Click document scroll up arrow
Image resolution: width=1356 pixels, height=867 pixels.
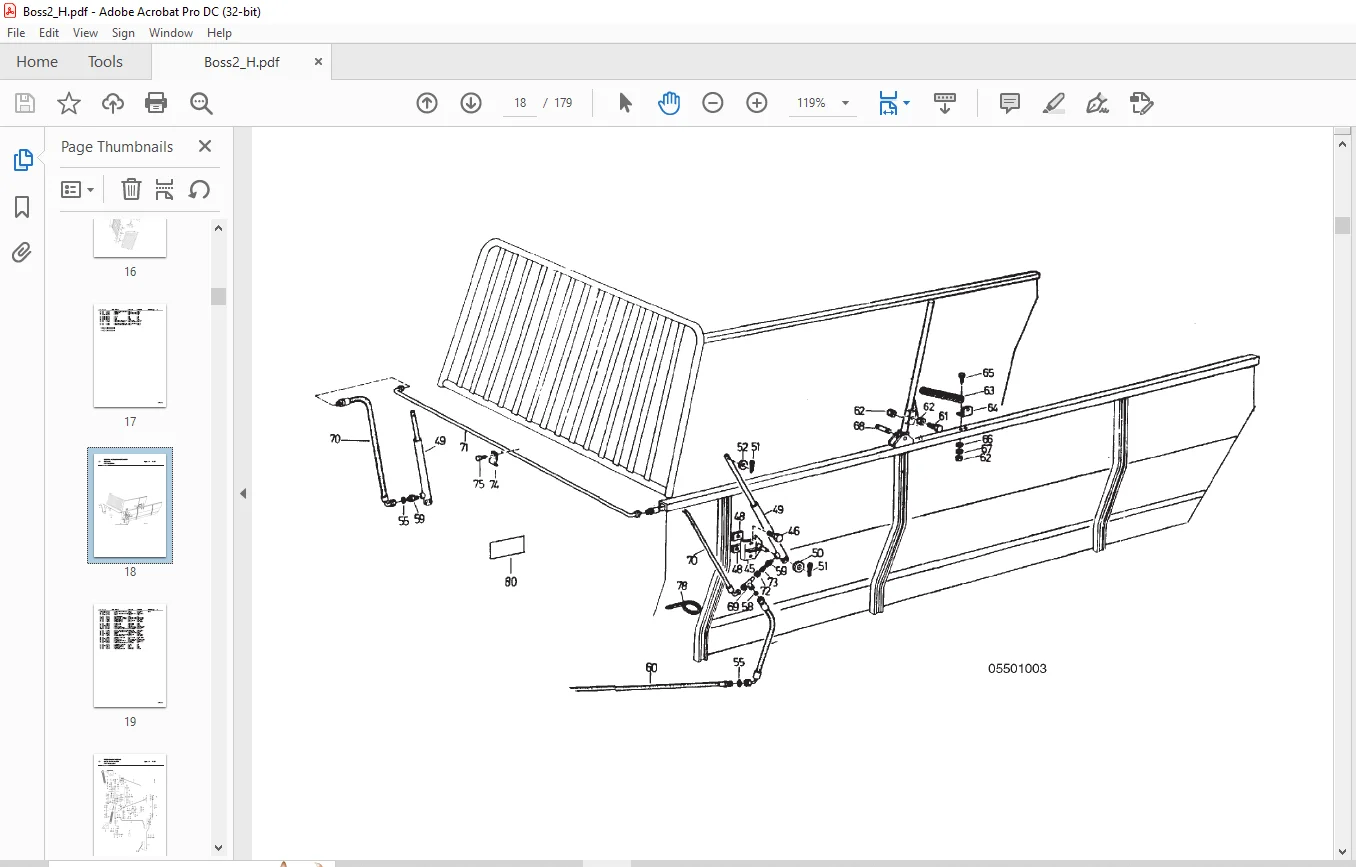click(1343, 144)
